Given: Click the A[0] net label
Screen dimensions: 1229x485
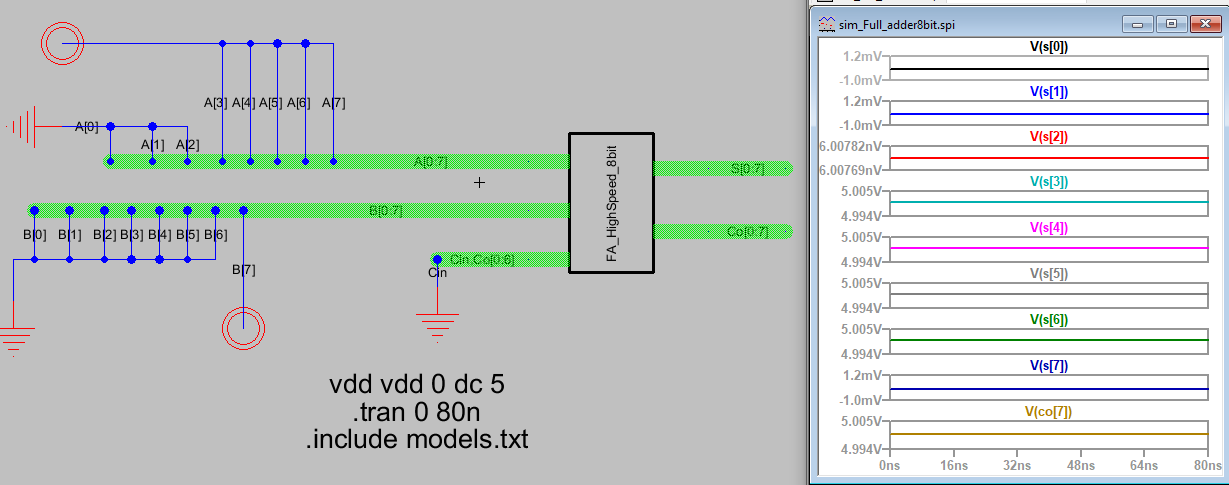Looking at the screenshot, I should [87, 127].
